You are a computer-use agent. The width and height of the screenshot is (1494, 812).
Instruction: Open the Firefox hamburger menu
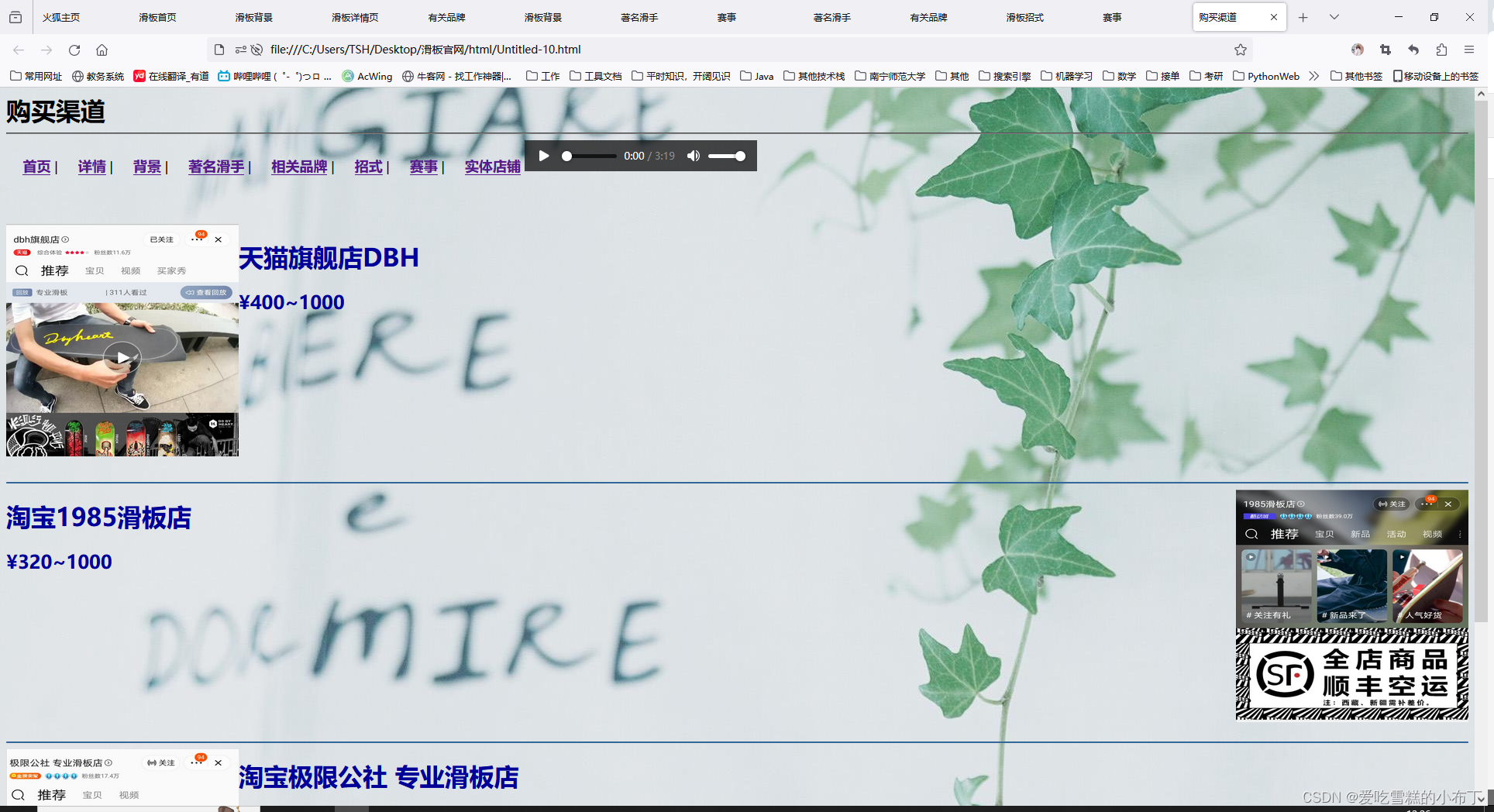[x=1469, y=50]
